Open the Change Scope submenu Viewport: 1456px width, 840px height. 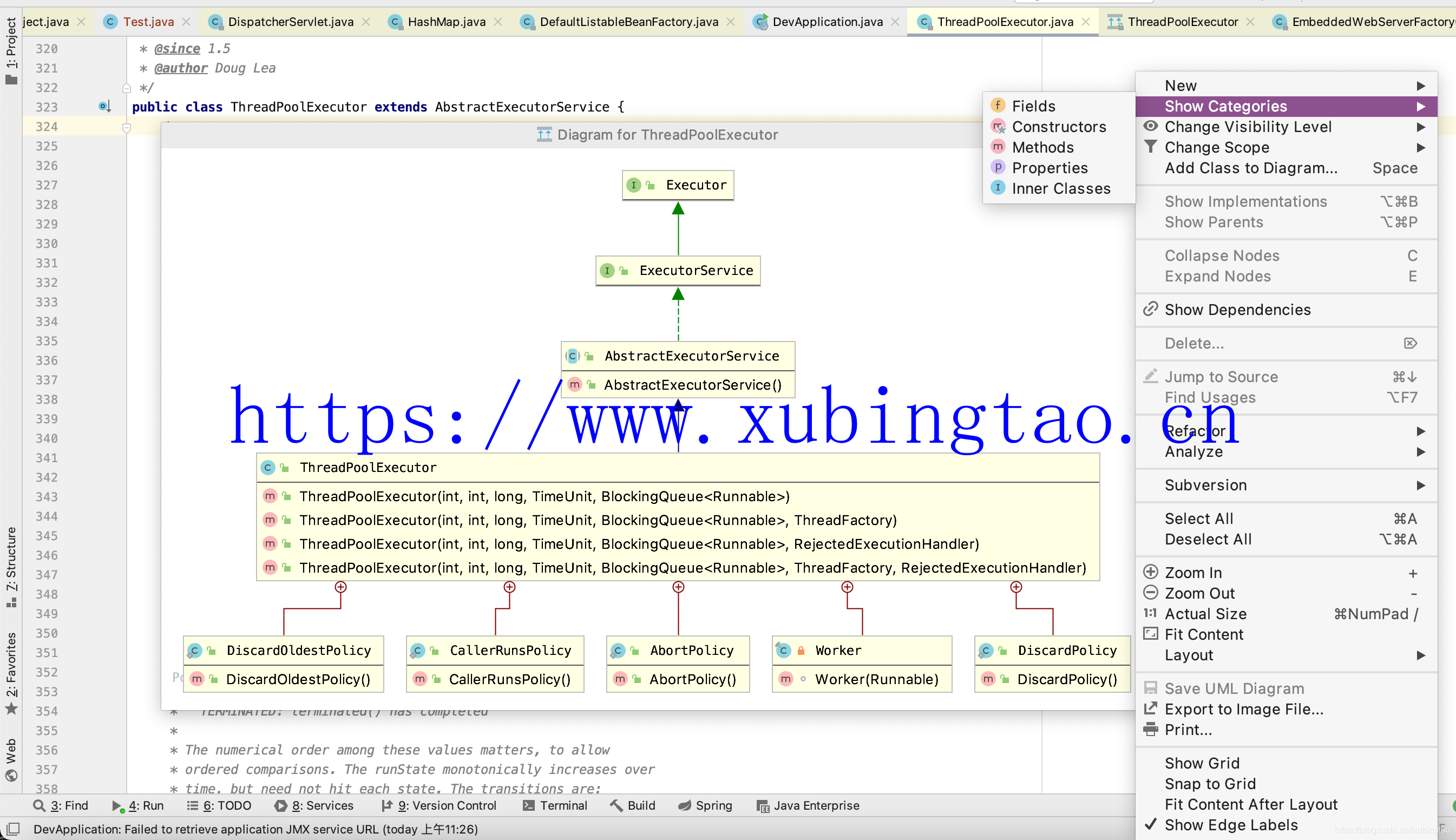[x=1216, y=147]
